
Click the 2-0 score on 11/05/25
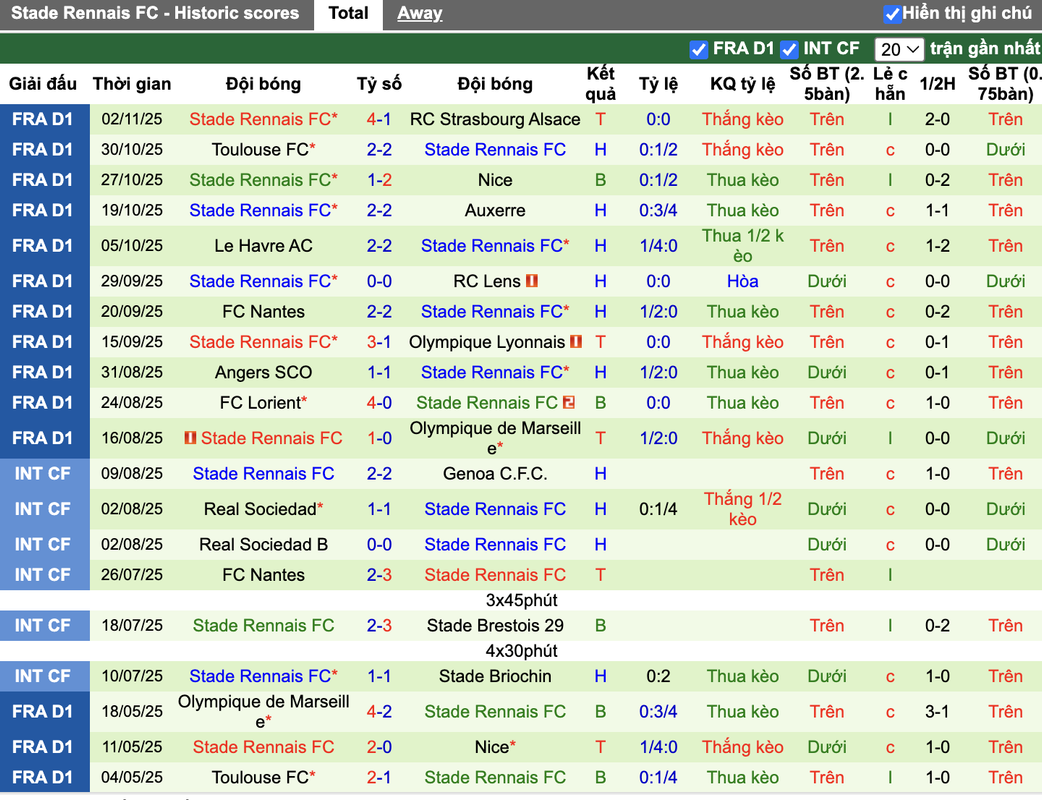pos(379,748)
